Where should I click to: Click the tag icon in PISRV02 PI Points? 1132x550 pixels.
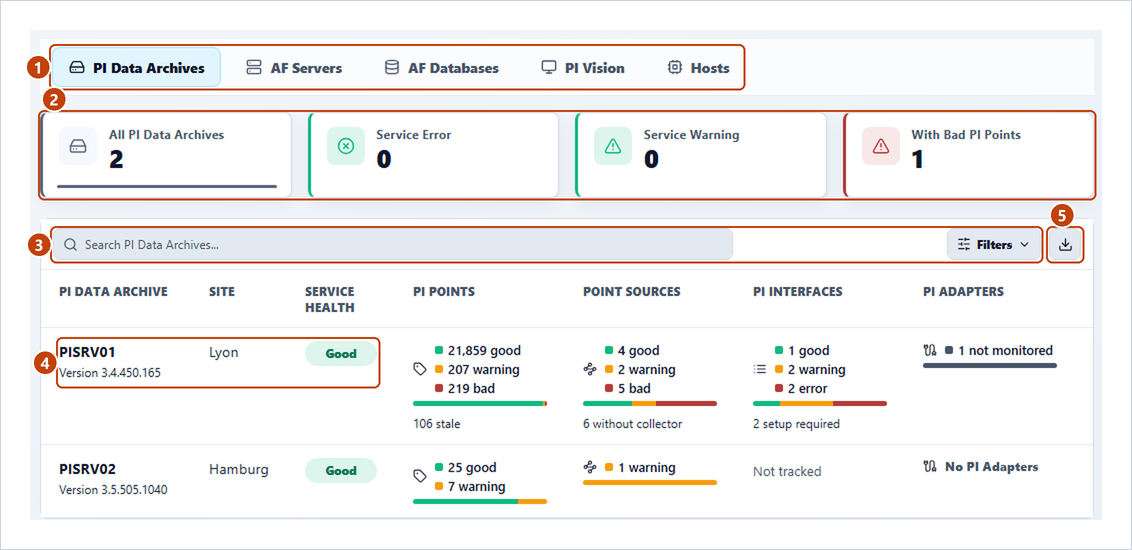tap(419, 476)
